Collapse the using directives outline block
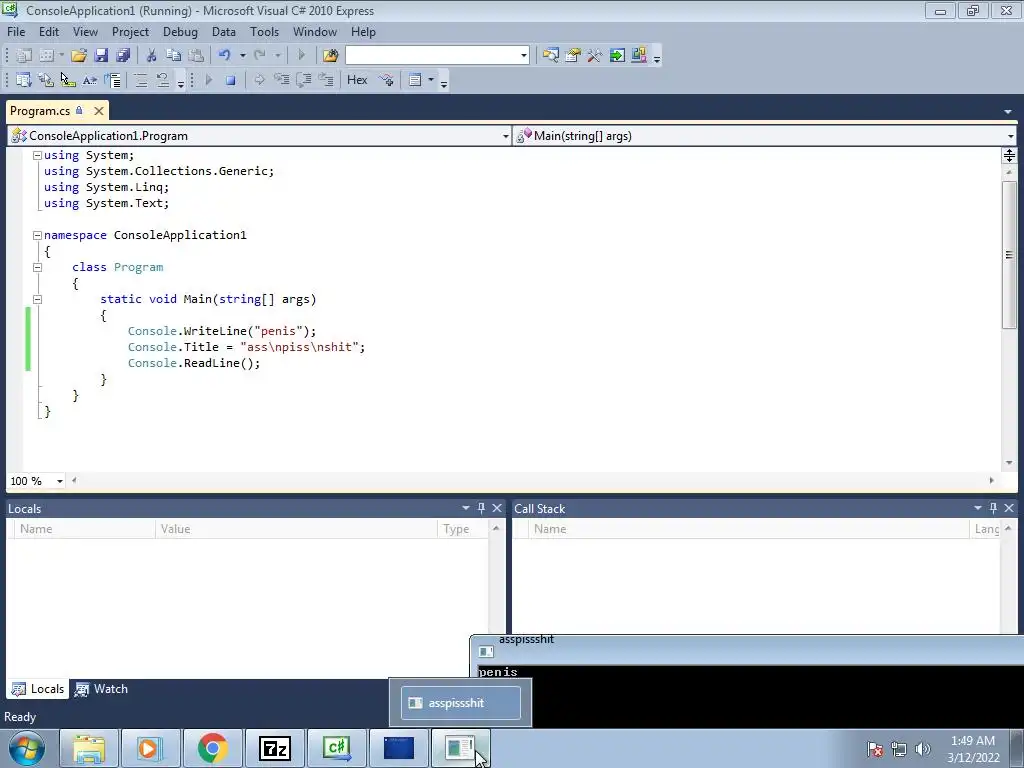 tap(37, 155)
